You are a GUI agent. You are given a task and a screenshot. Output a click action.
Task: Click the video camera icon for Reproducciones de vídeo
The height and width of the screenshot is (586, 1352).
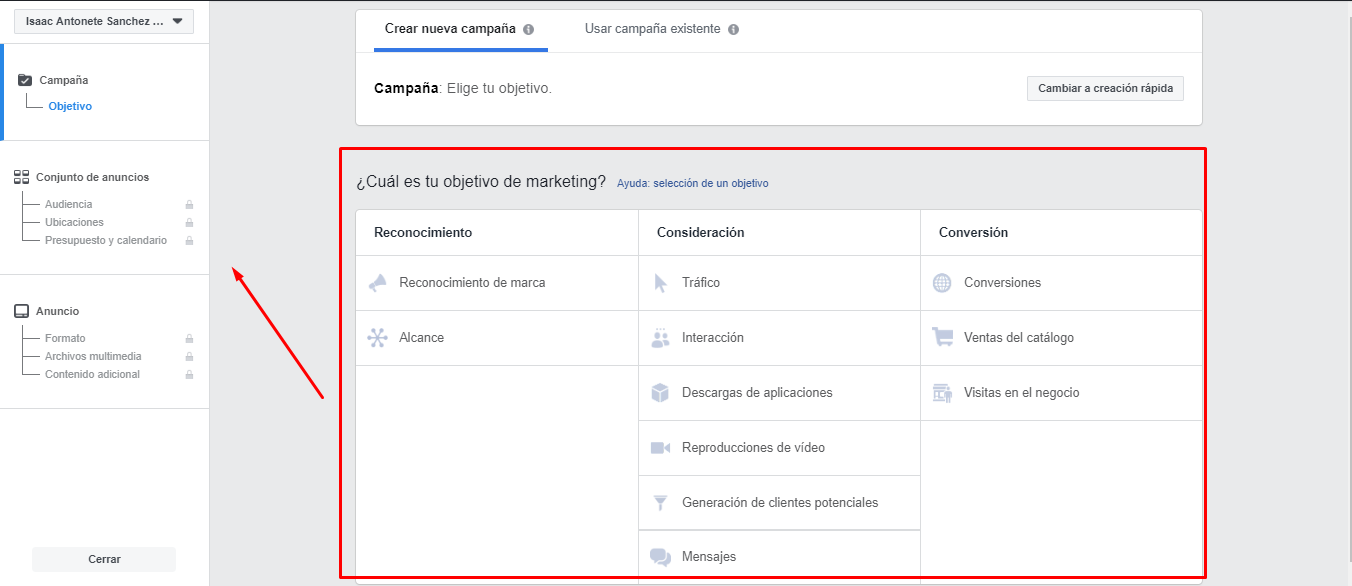pyautogui.click(x=660, y=448)
